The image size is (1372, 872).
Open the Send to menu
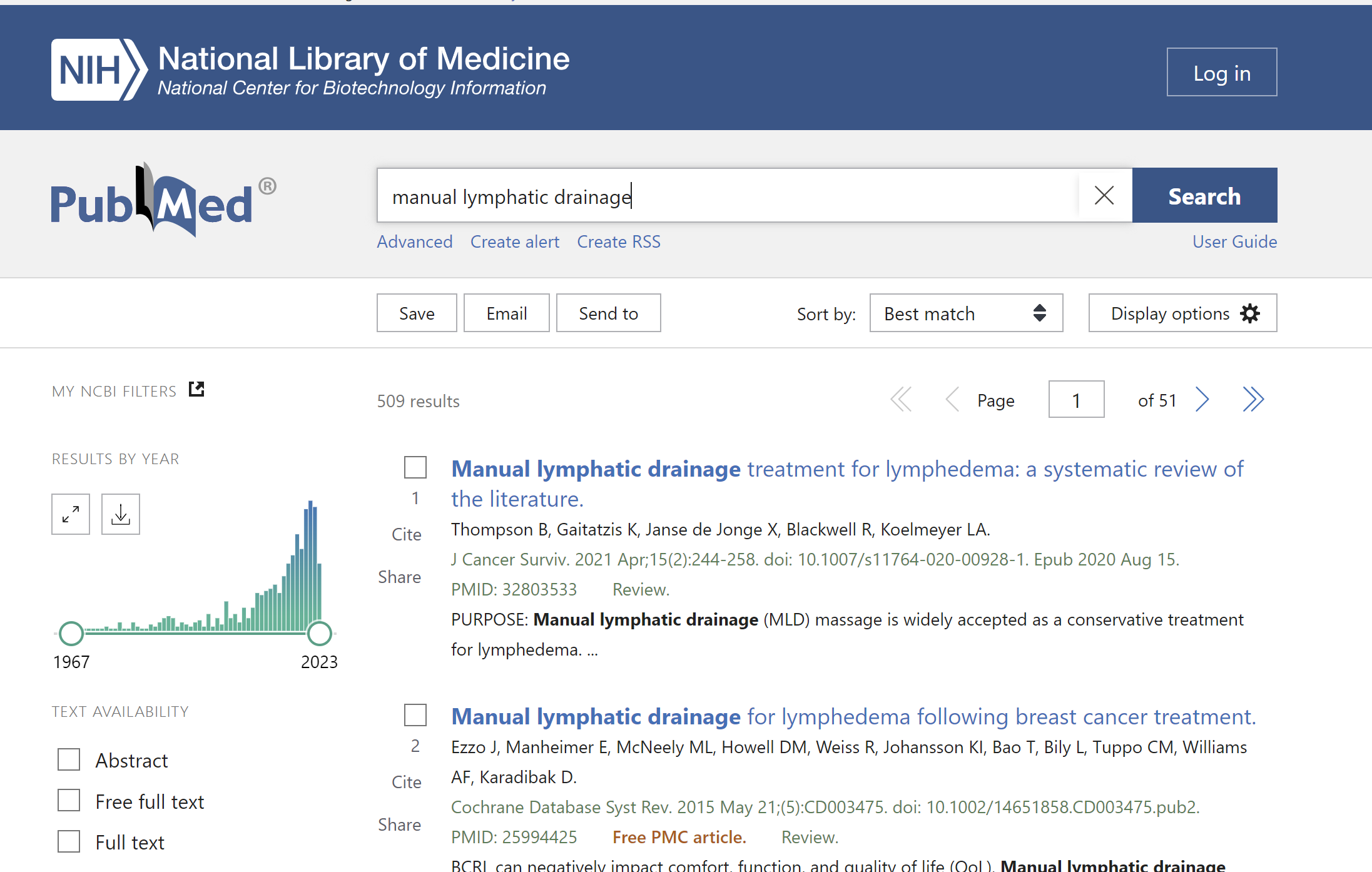[608, 313]
